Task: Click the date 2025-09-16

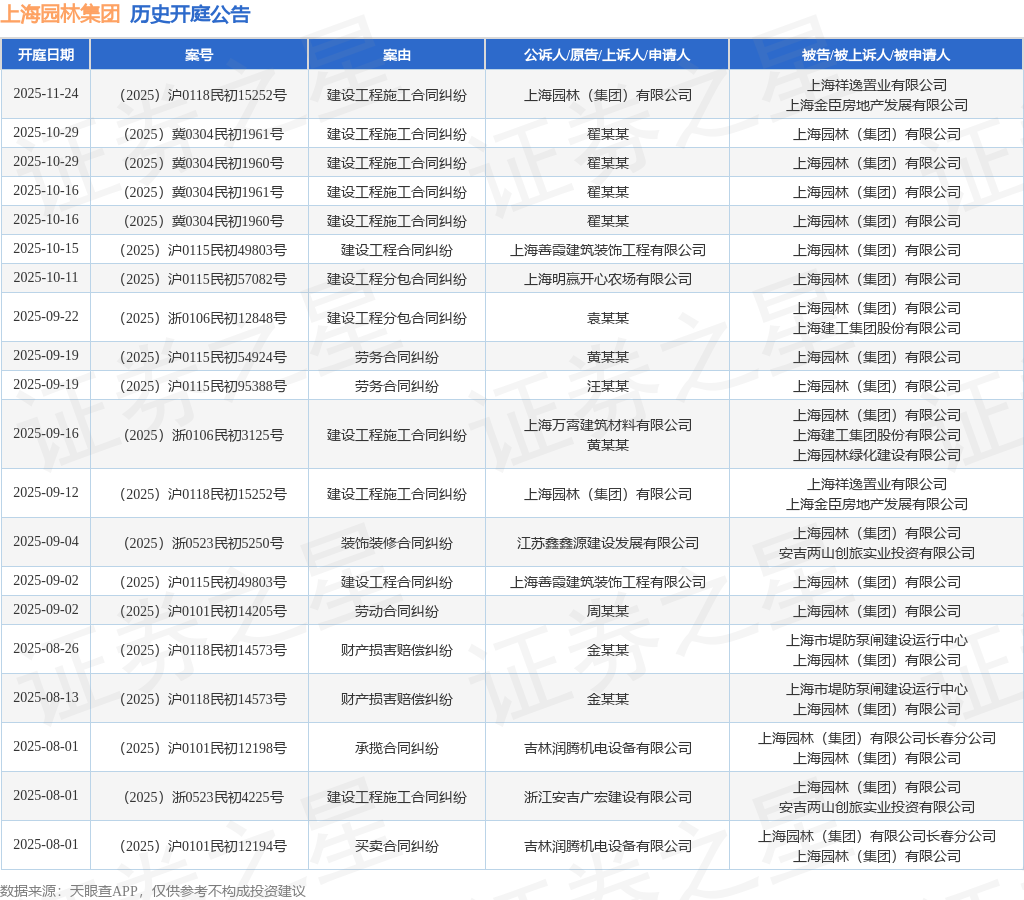Action: pos(46,434)
